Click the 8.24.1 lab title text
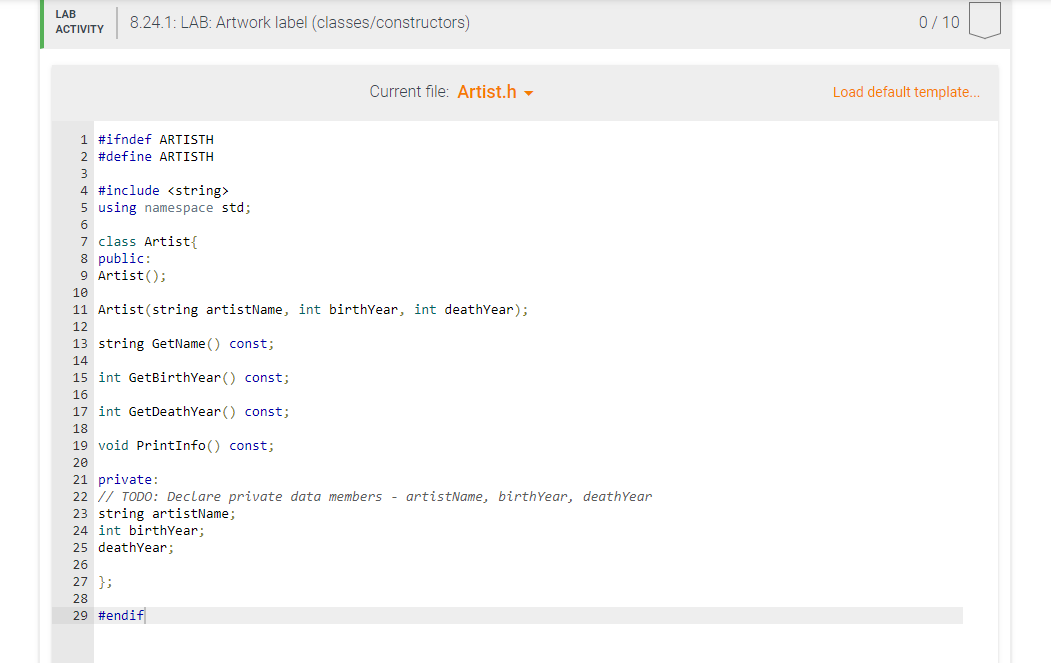 coord(300,22)
